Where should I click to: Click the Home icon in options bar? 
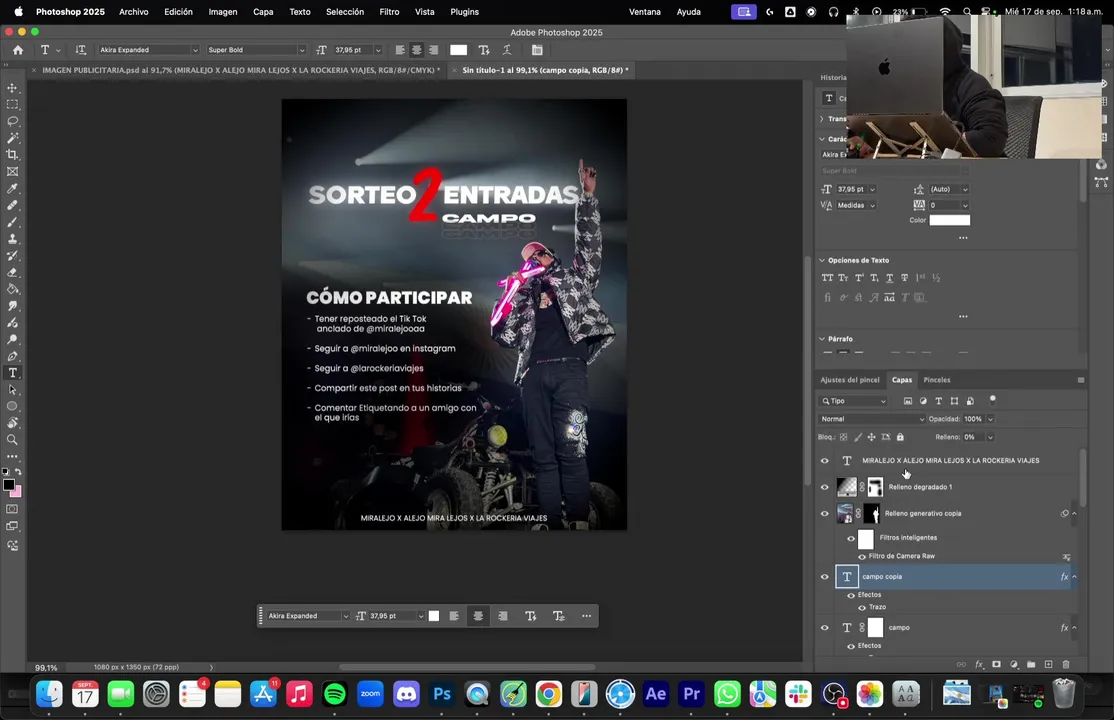tap(18, 50)
